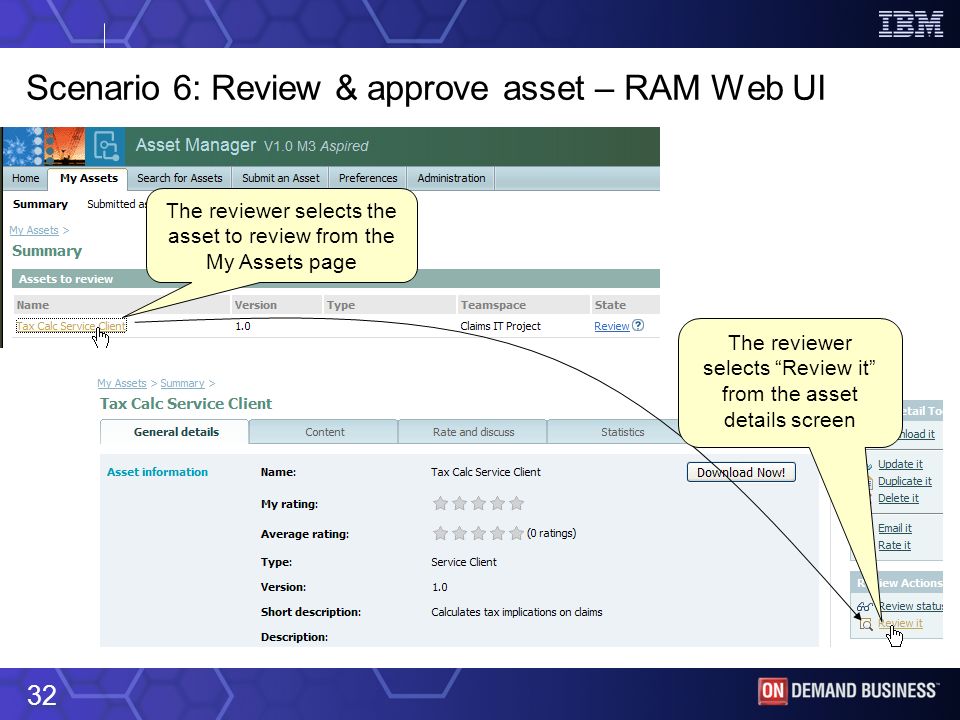Click the Update it link
Image resolution: width=960 pixels, height=720 pixels.
click(x=900, y=464)
